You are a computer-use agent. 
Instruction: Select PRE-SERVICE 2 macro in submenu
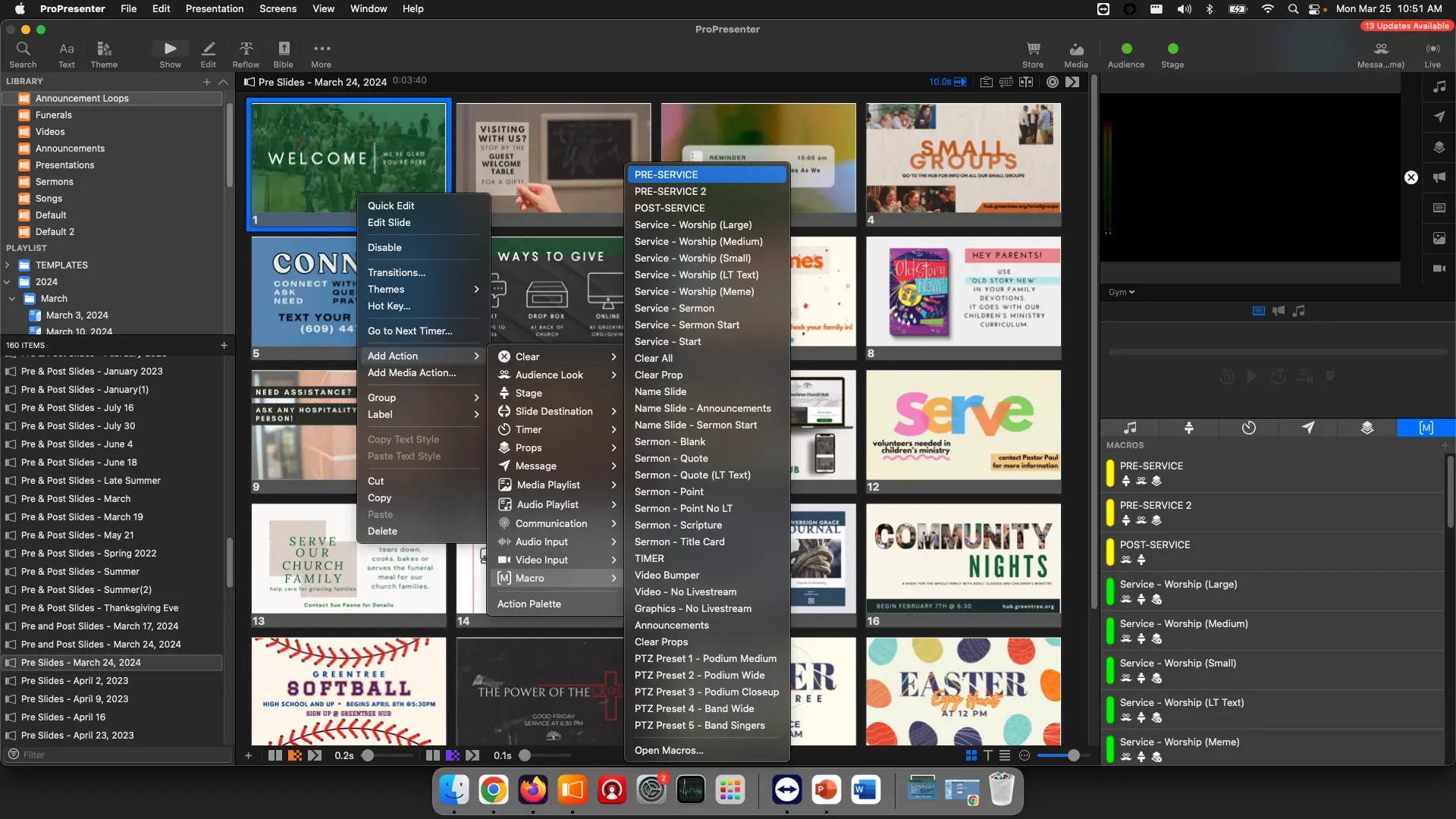[x=670, y=191]
